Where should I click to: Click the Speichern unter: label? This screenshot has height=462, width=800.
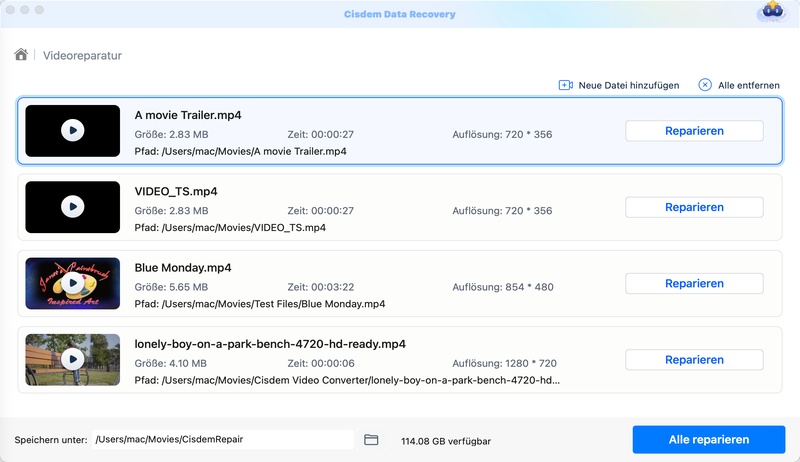(51, 440)
